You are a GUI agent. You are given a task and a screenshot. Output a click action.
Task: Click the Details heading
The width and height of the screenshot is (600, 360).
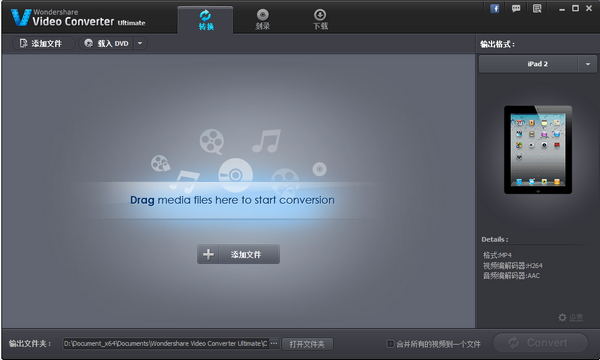[495, 239]
